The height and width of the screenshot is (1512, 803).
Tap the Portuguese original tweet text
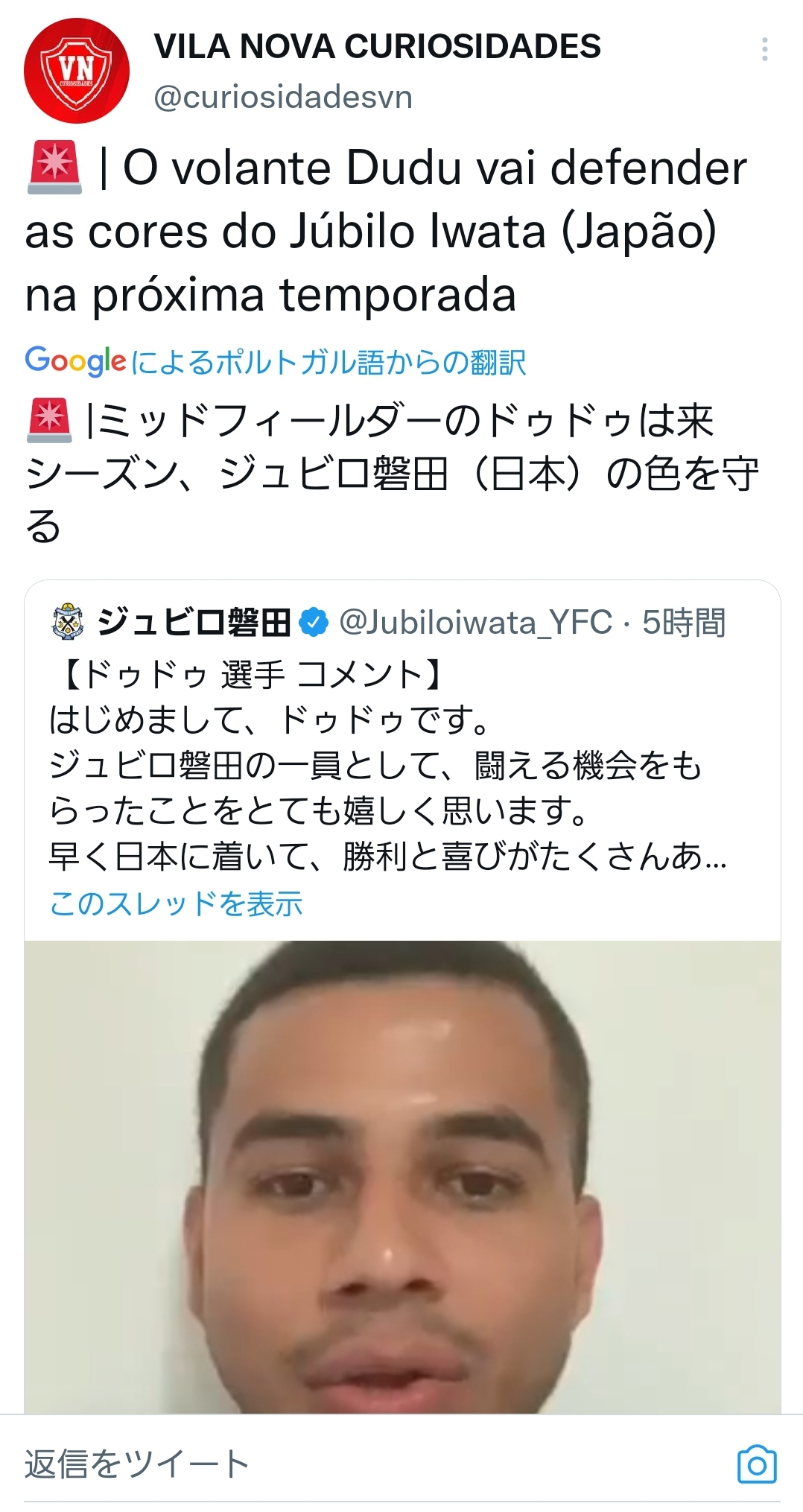386,231
